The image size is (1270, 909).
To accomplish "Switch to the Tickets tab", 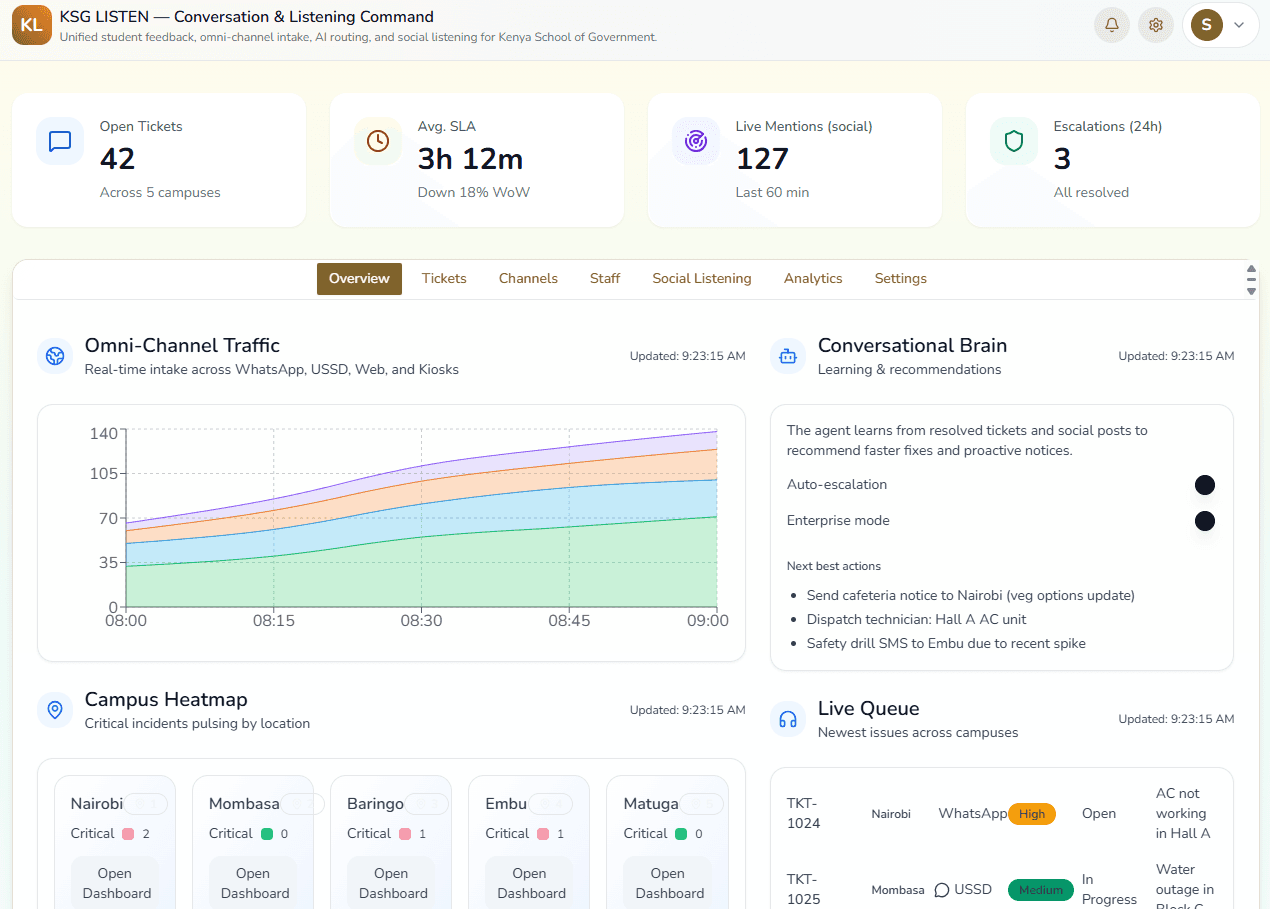I will coord(444,279).
